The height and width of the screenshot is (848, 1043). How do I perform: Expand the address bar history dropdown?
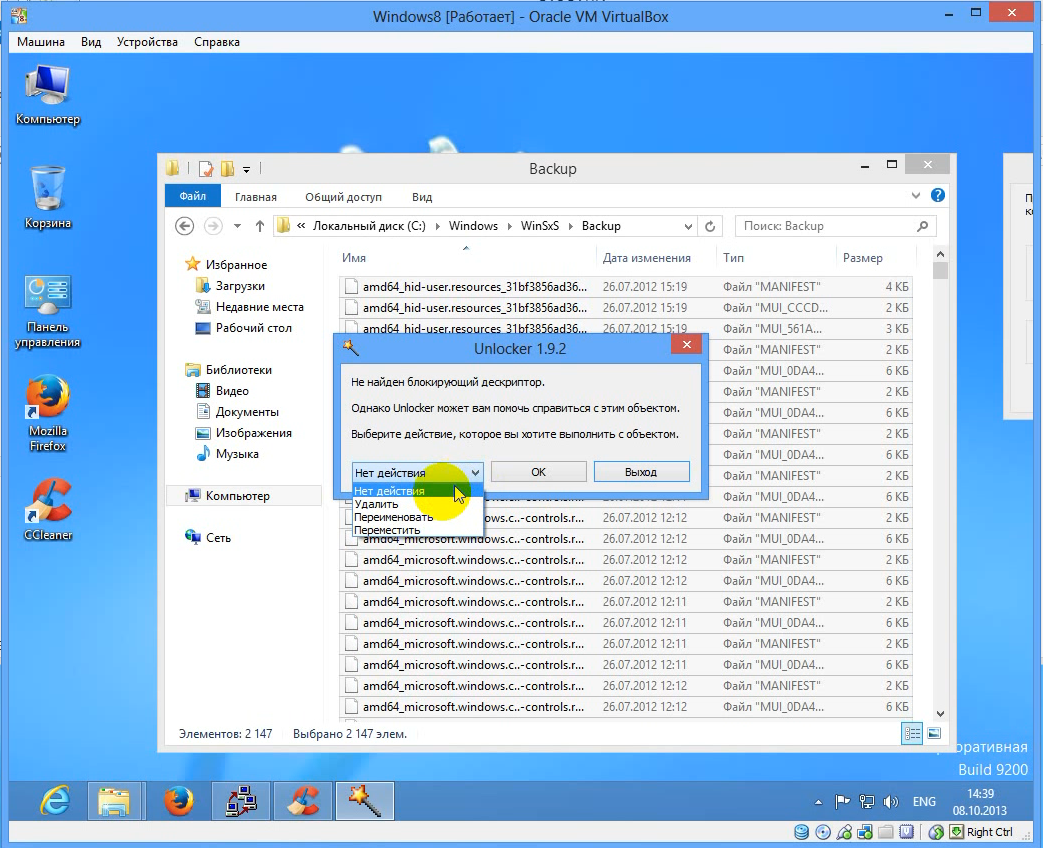tap(688, 226)
